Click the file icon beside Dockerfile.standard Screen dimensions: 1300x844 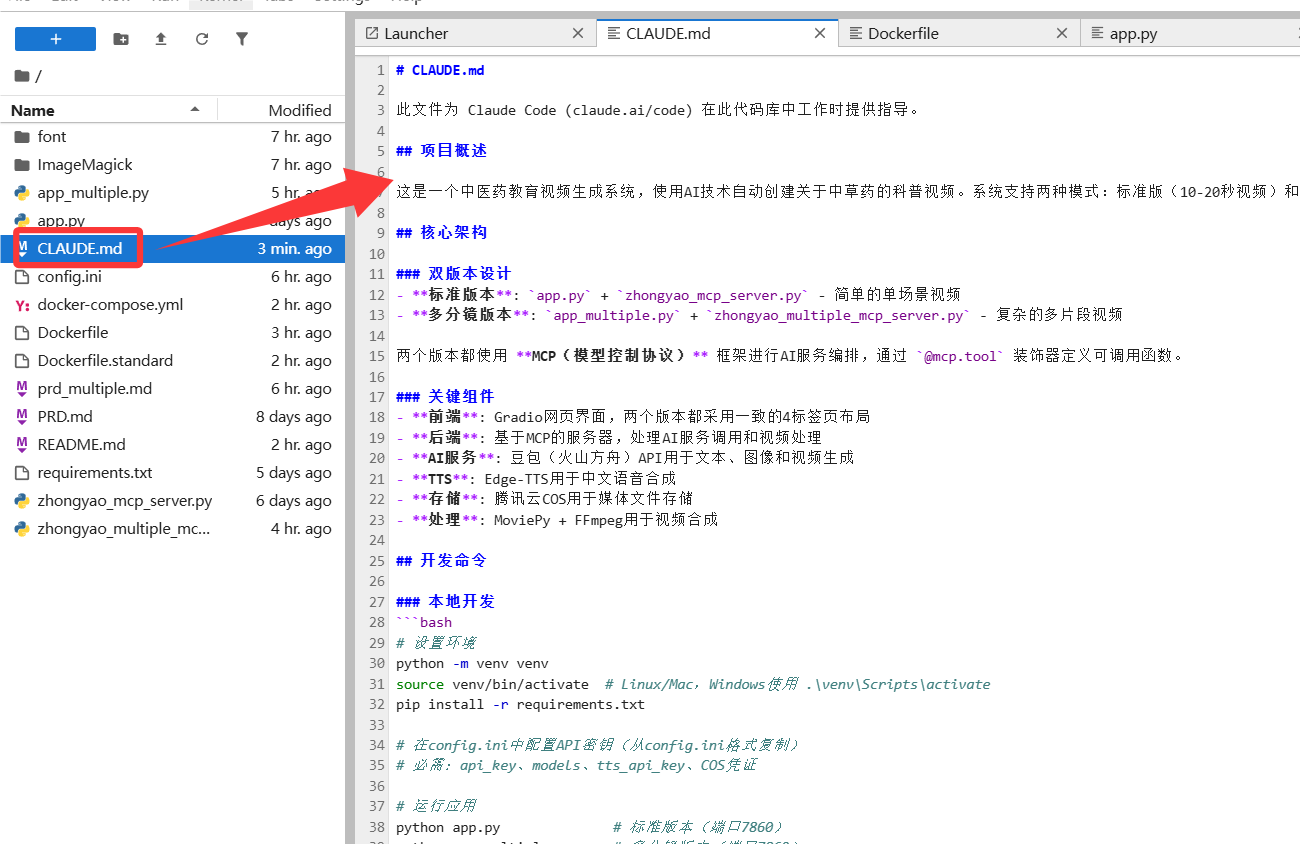click(x=22, y=360)
